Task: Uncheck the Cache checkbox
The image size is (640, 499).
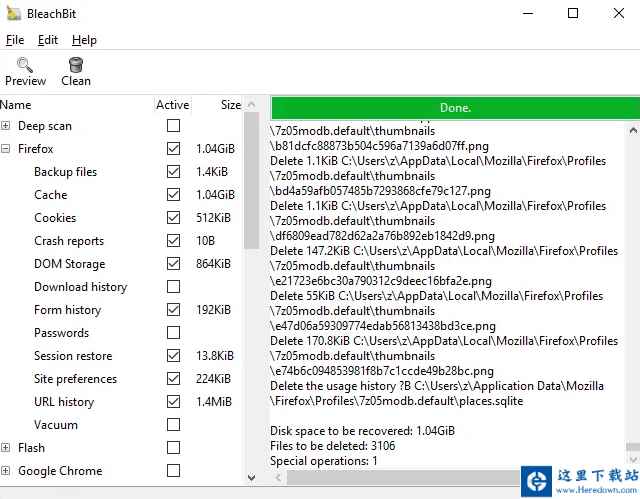Action: (x=173, y=195)
